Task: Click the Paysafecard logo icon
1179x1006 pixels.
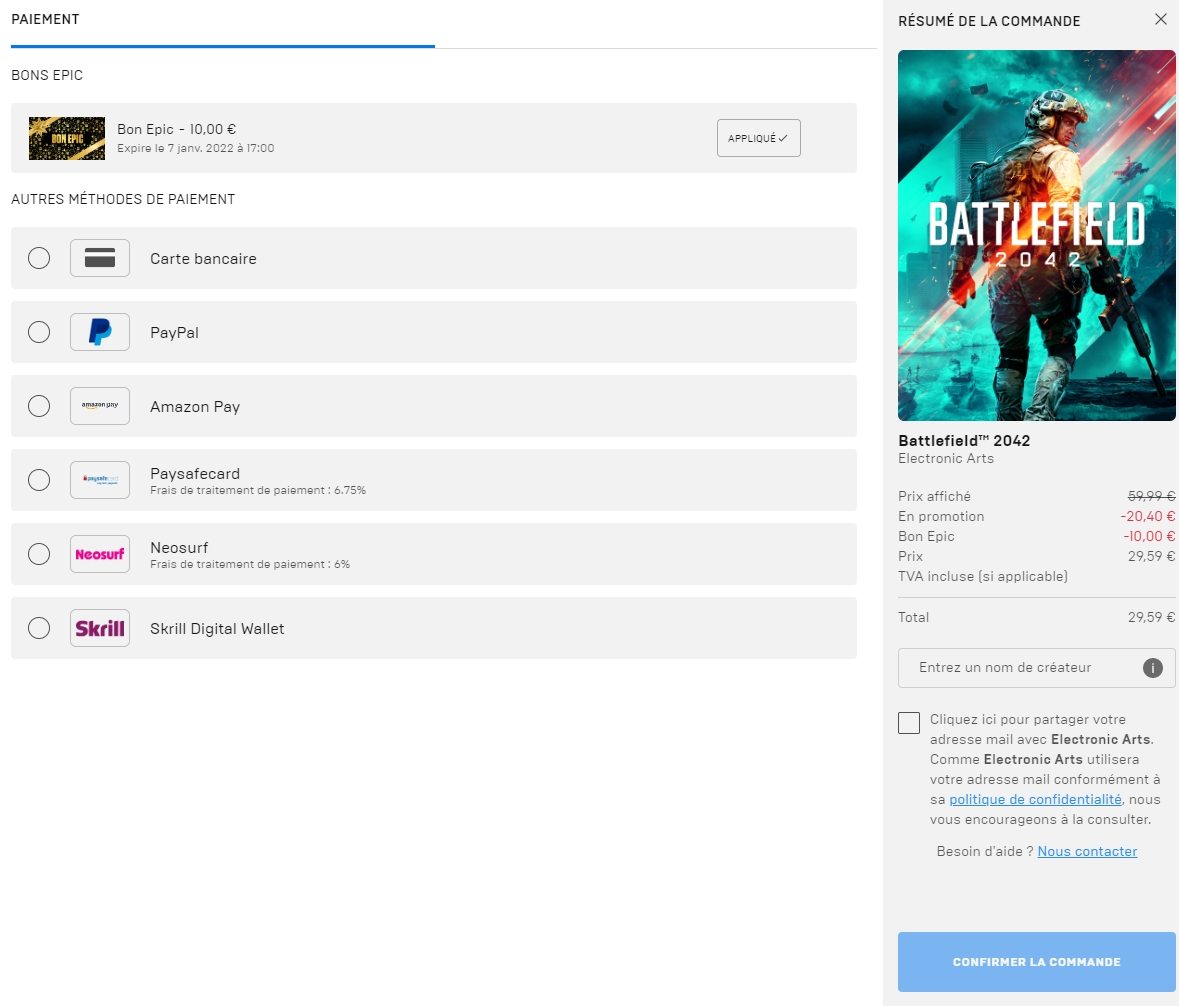Action: click(100, 480)
